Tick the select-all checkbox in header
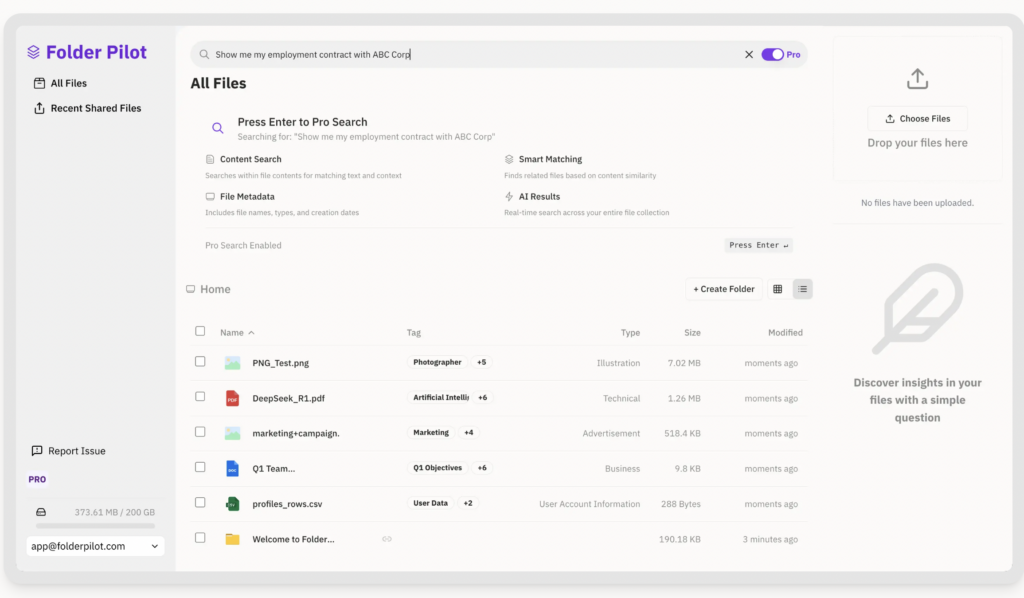Image resolution: width=1024 pixels, height=598 pixels. tap(200, 331)
